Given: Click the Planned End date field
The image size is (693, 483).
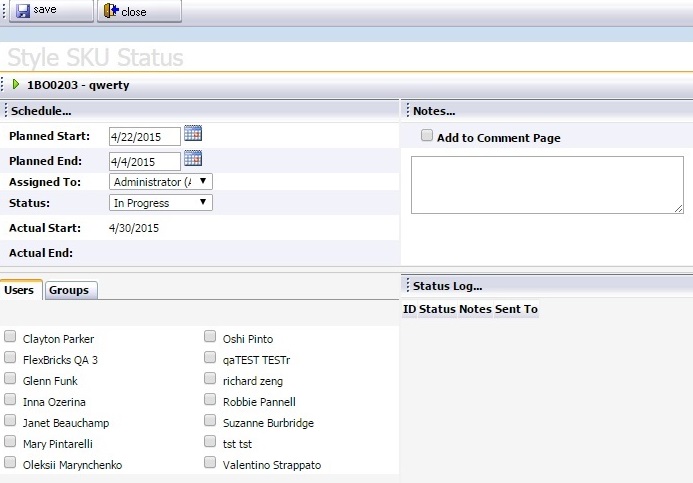Looking at the screenshot, I should click(x=145, y=161).
